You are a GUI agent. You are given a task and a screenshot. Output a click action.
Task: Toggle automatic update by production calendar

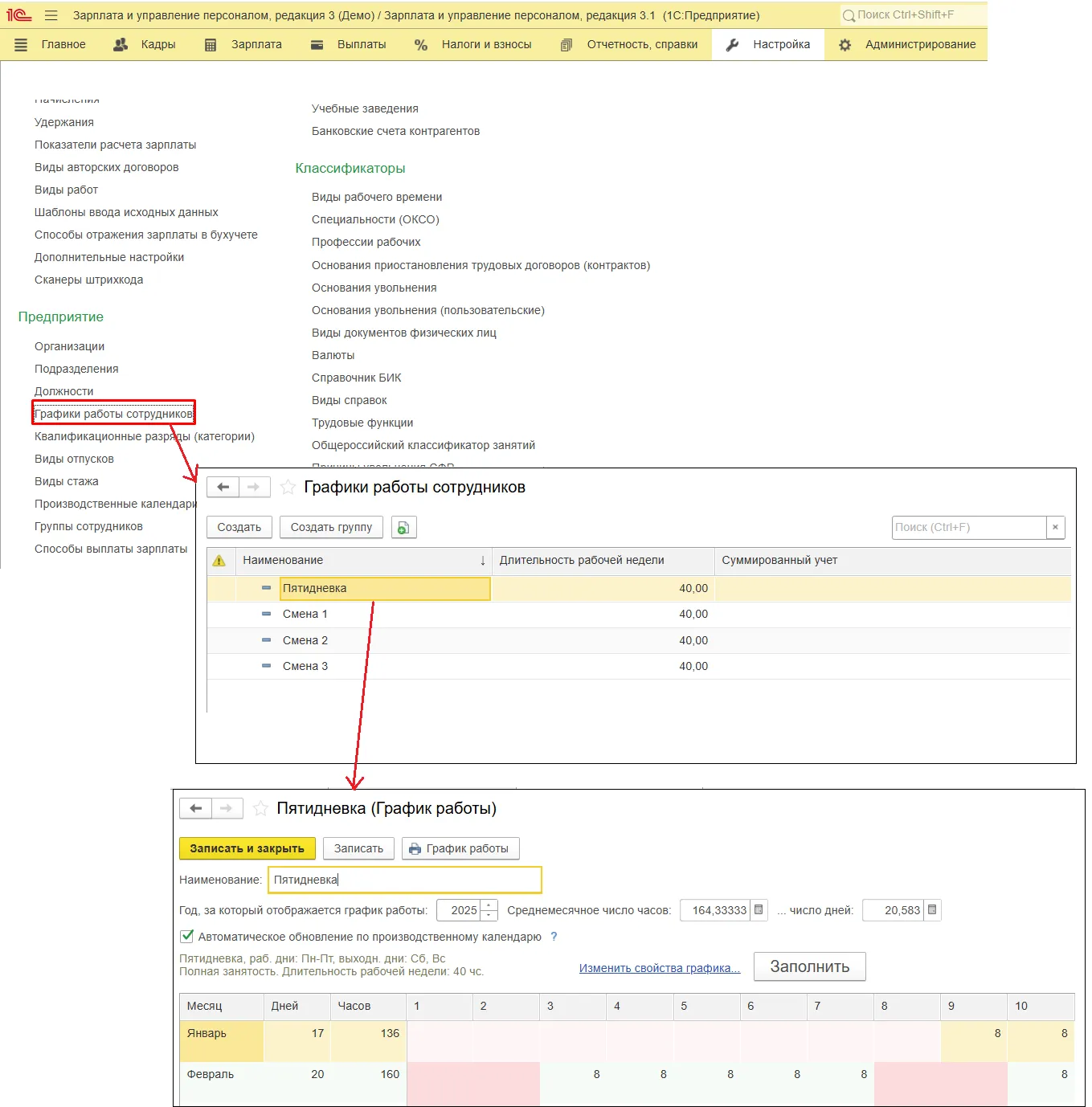187,936
